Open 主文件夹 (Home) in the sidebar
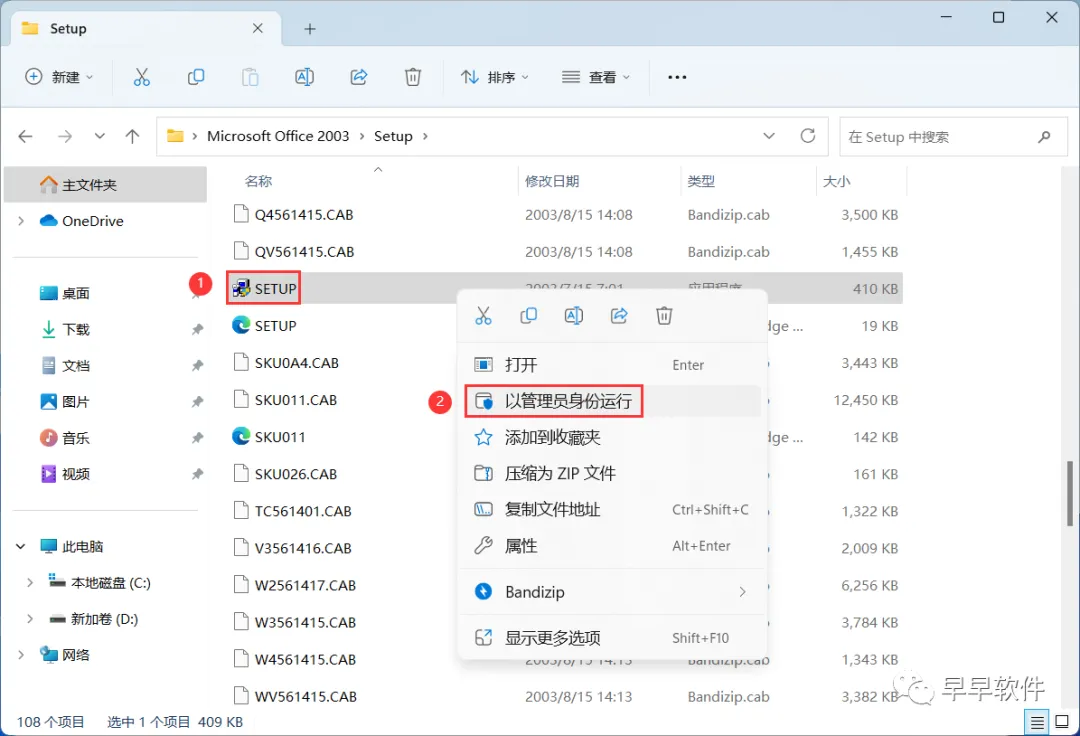This screenshot has width=1080, height=736. coord(105,185)
